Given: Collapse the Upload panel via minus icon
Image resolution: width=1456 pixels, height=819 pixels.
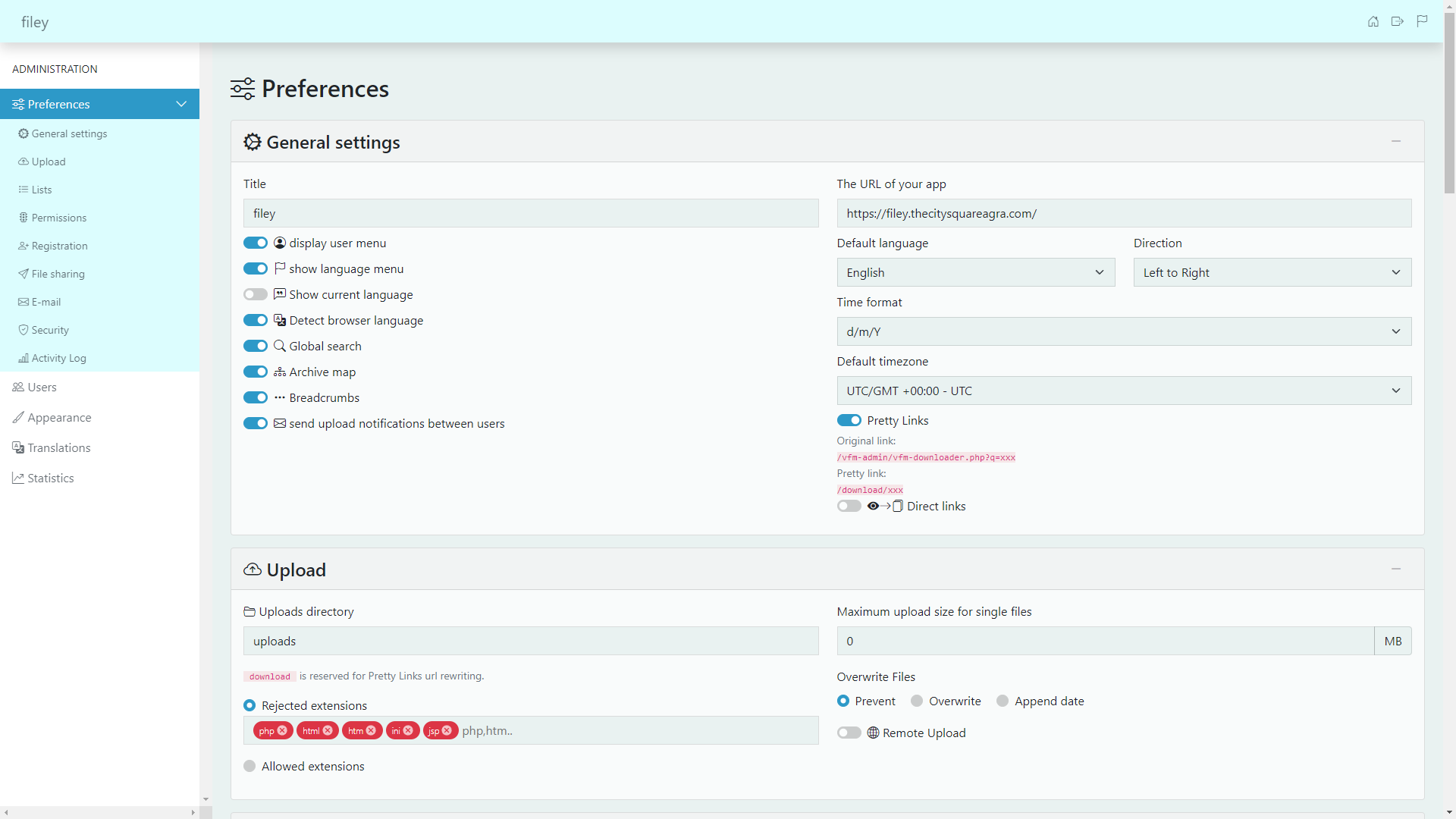Looking at the screenshot, I should (x=1395, y=569).
